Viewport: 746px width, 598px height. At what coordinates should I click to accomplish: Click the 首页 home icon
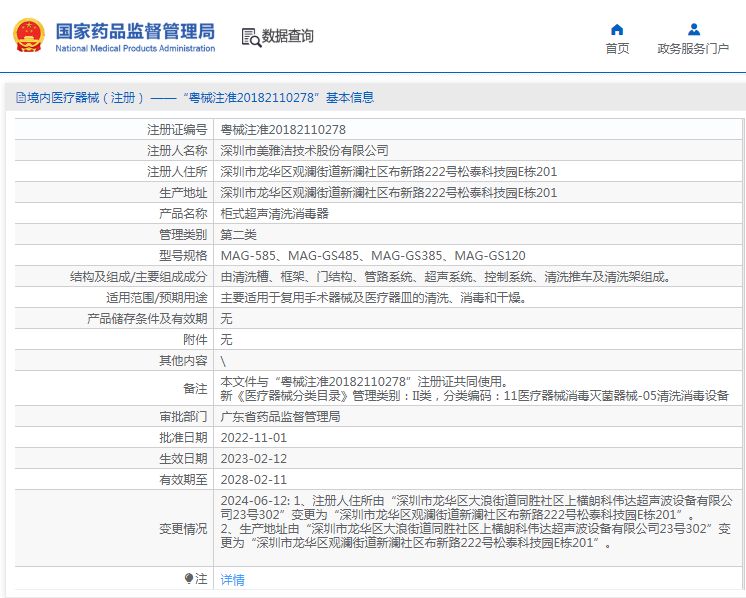pyautogui.click(x=617, y=29)
